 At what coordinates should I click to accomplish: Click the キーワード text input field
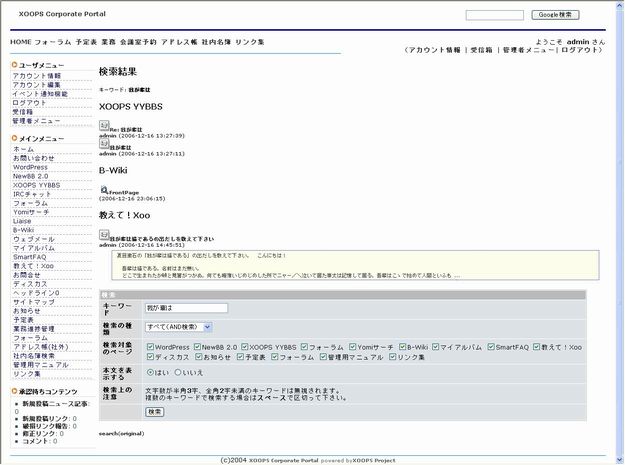[x=186, y=308]
